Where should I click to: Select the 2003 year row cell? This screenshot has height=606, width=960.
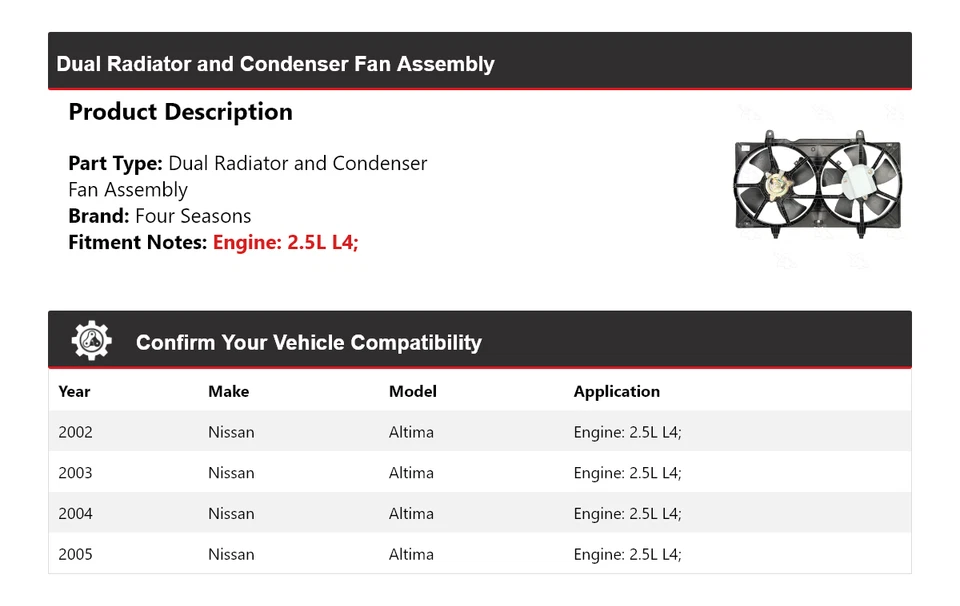coord(75,473)
